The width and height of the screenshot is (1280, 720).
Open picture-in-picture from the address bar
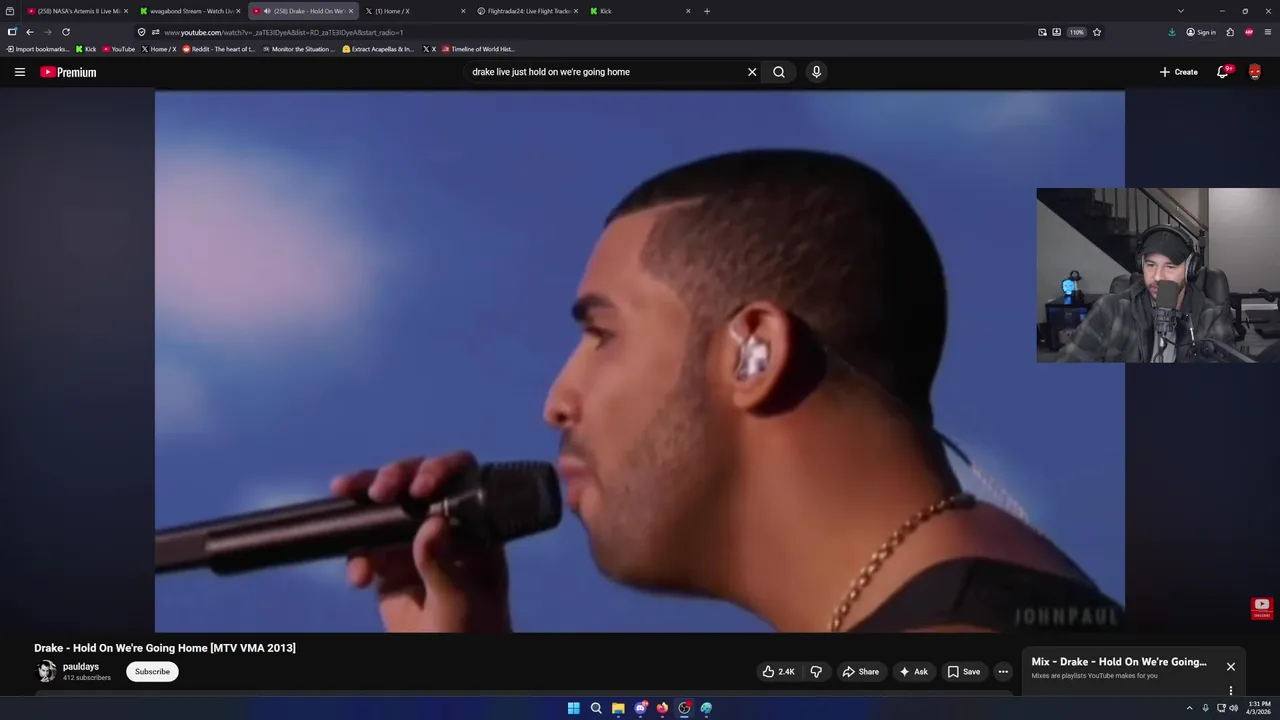(x=1042, y=32)
